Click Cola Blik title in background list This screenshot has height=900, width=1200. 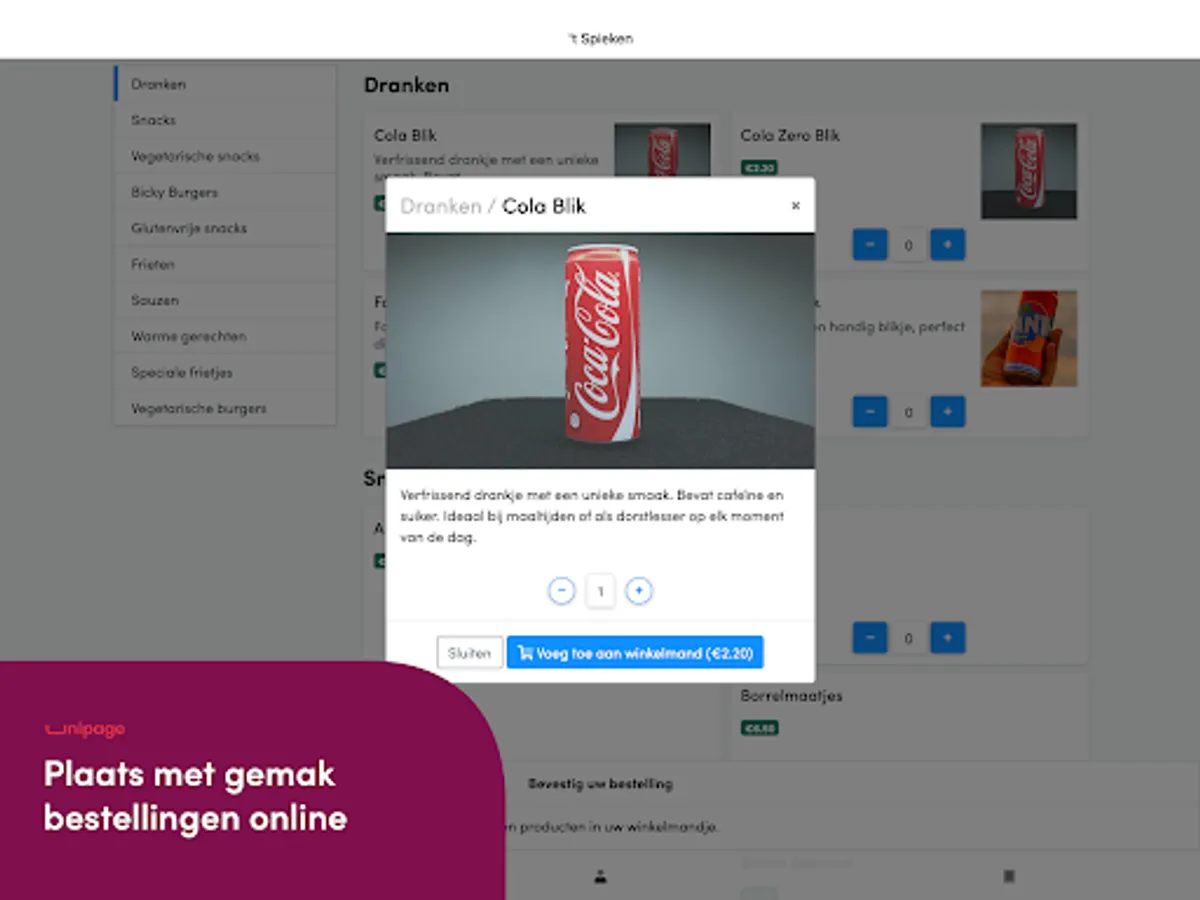[x=405, y=135]
